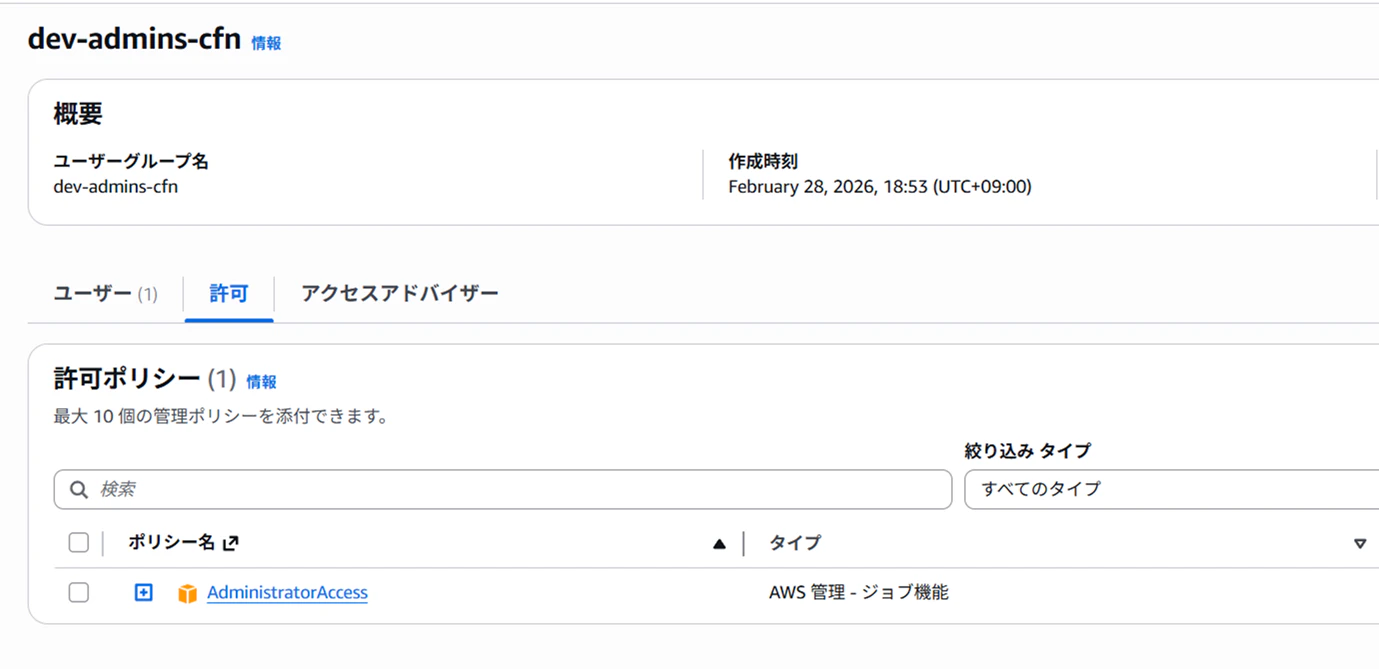The height and width of the screenshot is (669, 1379).
Task: Click the ポリシー名 column header
Action: [171, 543]
